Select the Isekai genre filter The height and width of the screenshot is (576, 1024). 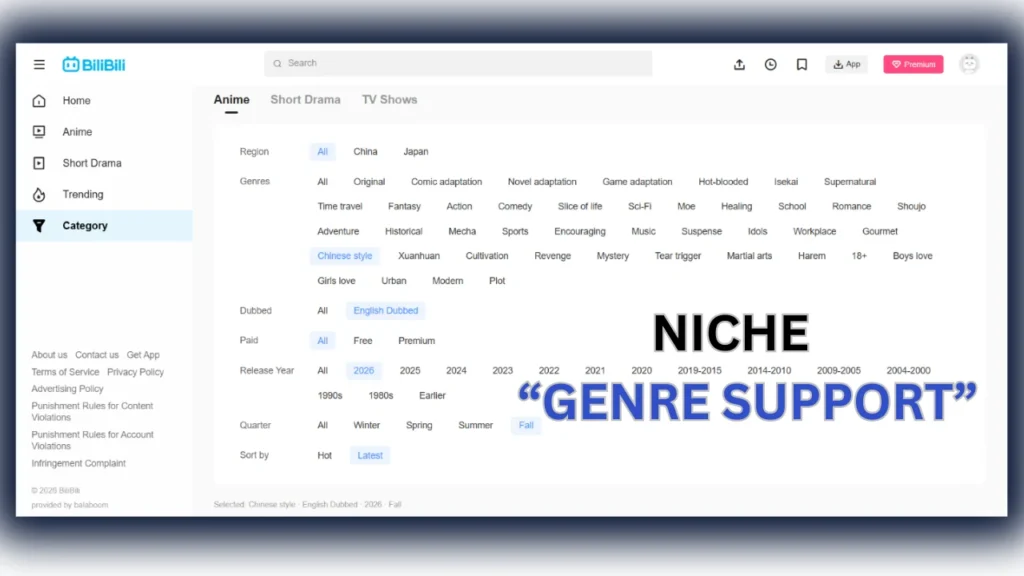click(785, 182)
